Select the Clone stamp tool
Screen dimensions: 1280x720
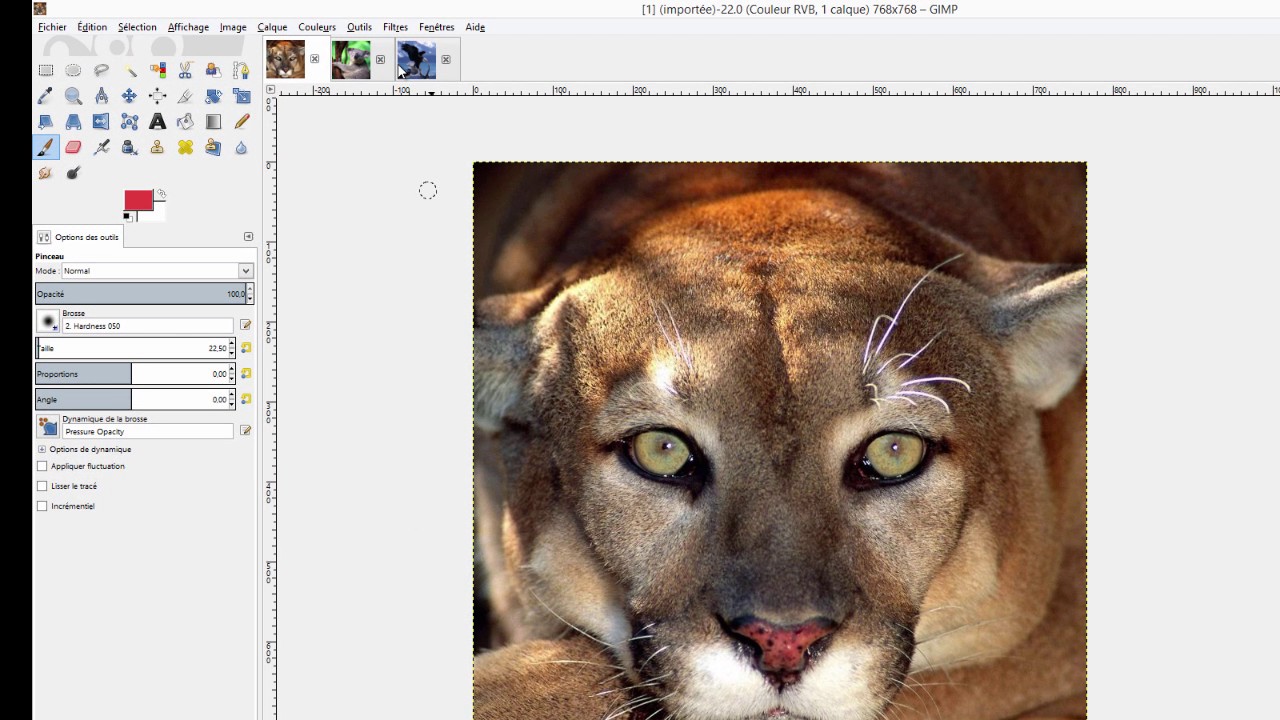[157, 148]
